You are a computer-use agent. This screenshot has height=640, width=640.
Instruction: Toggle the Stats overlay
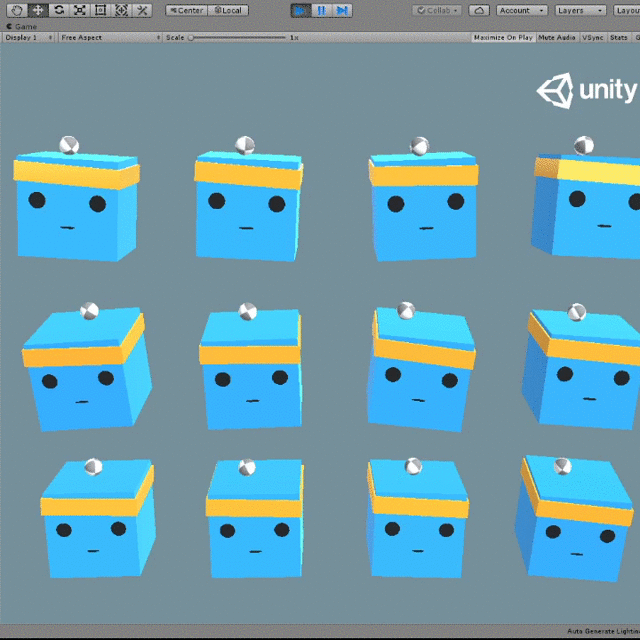pyautogui.click(x=619, y=38)
